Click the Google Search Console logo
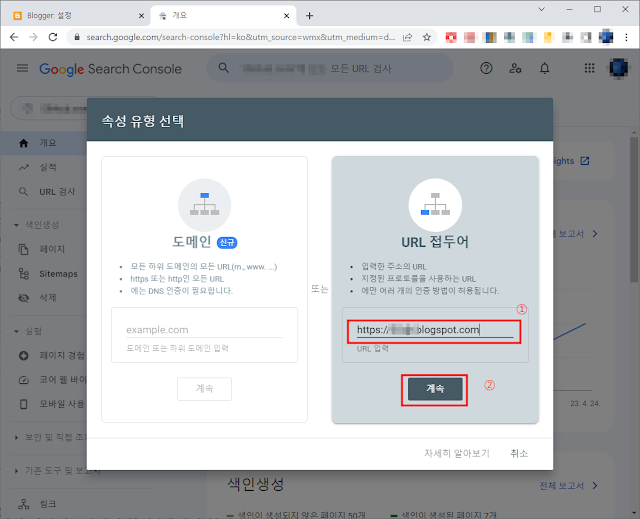 pyautogui.click(x=110, y=69)
